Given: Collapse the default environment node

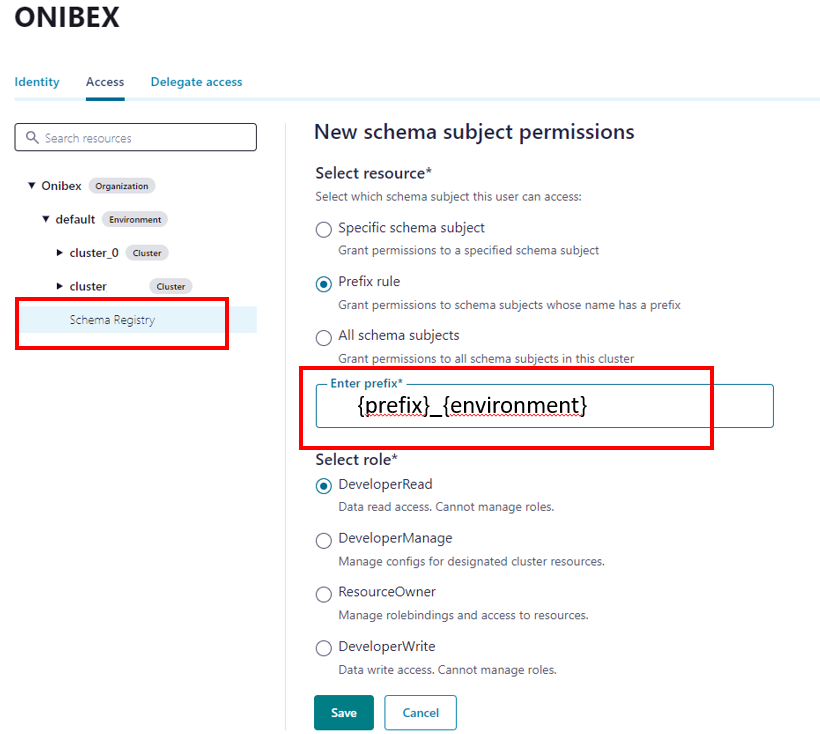Looking at the screenshot, I should tap(46, 219).
